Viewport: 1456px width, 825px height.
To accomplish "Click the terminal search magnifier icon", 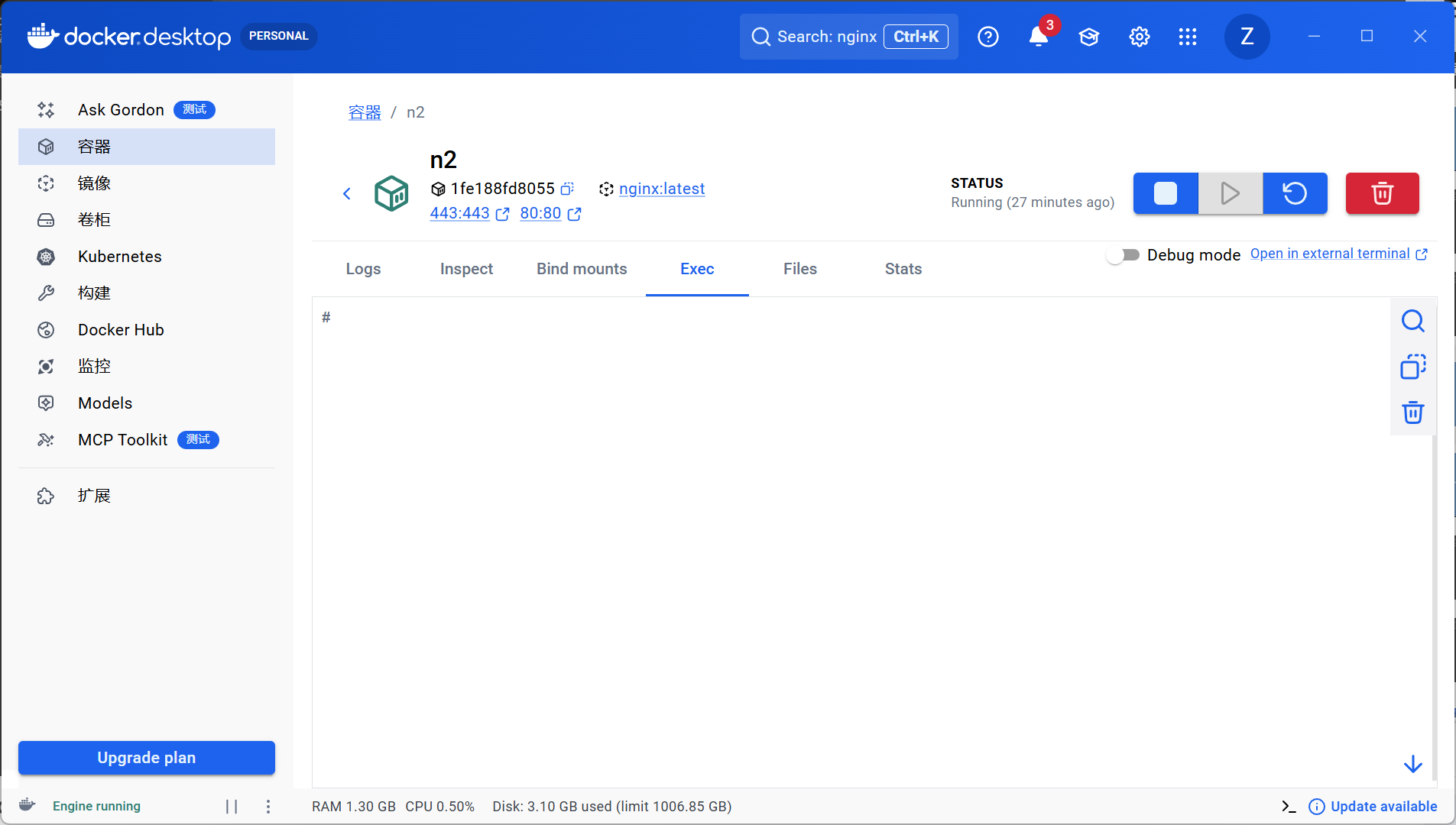I will click(1412, 321).
